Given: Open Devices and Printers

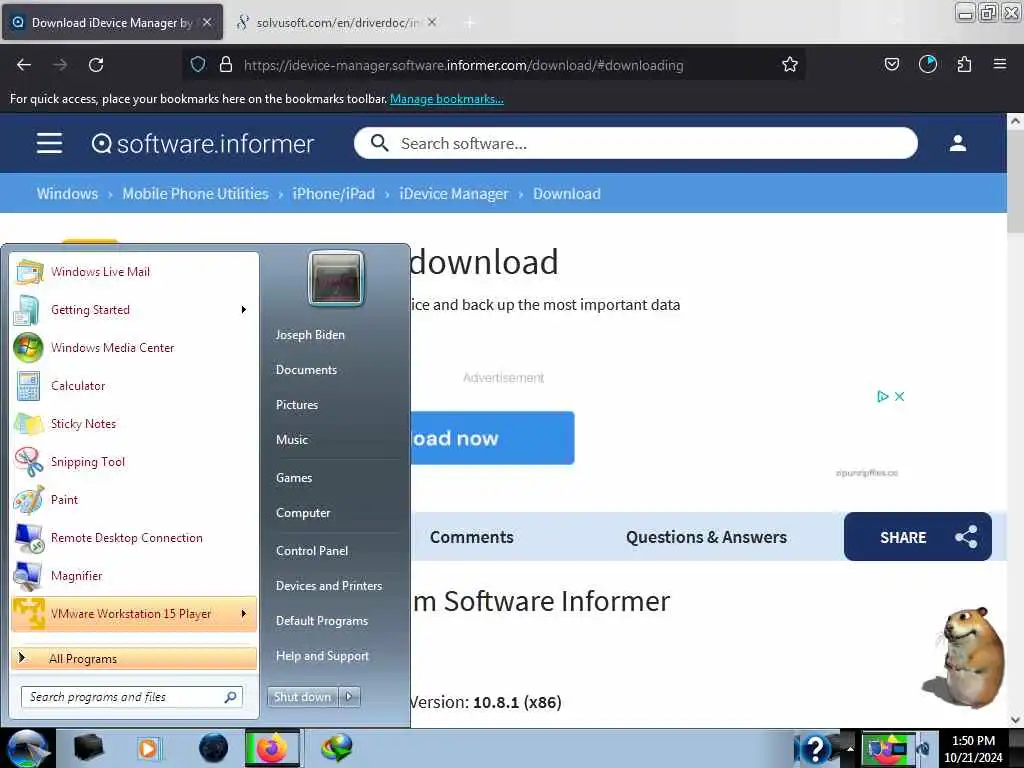Looking at the screenshot, I should [329, 586].
